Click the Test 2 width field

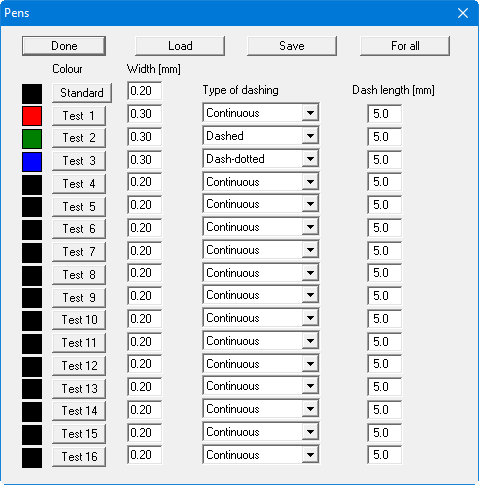[145, 137]
